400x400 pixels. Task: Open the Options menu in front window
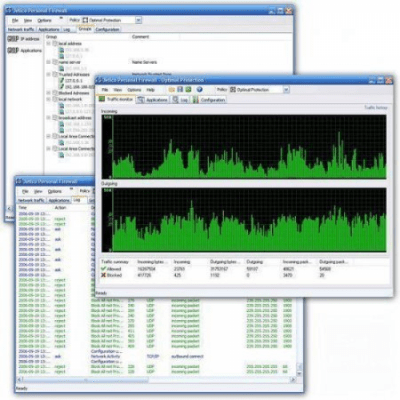pos(134,90)
